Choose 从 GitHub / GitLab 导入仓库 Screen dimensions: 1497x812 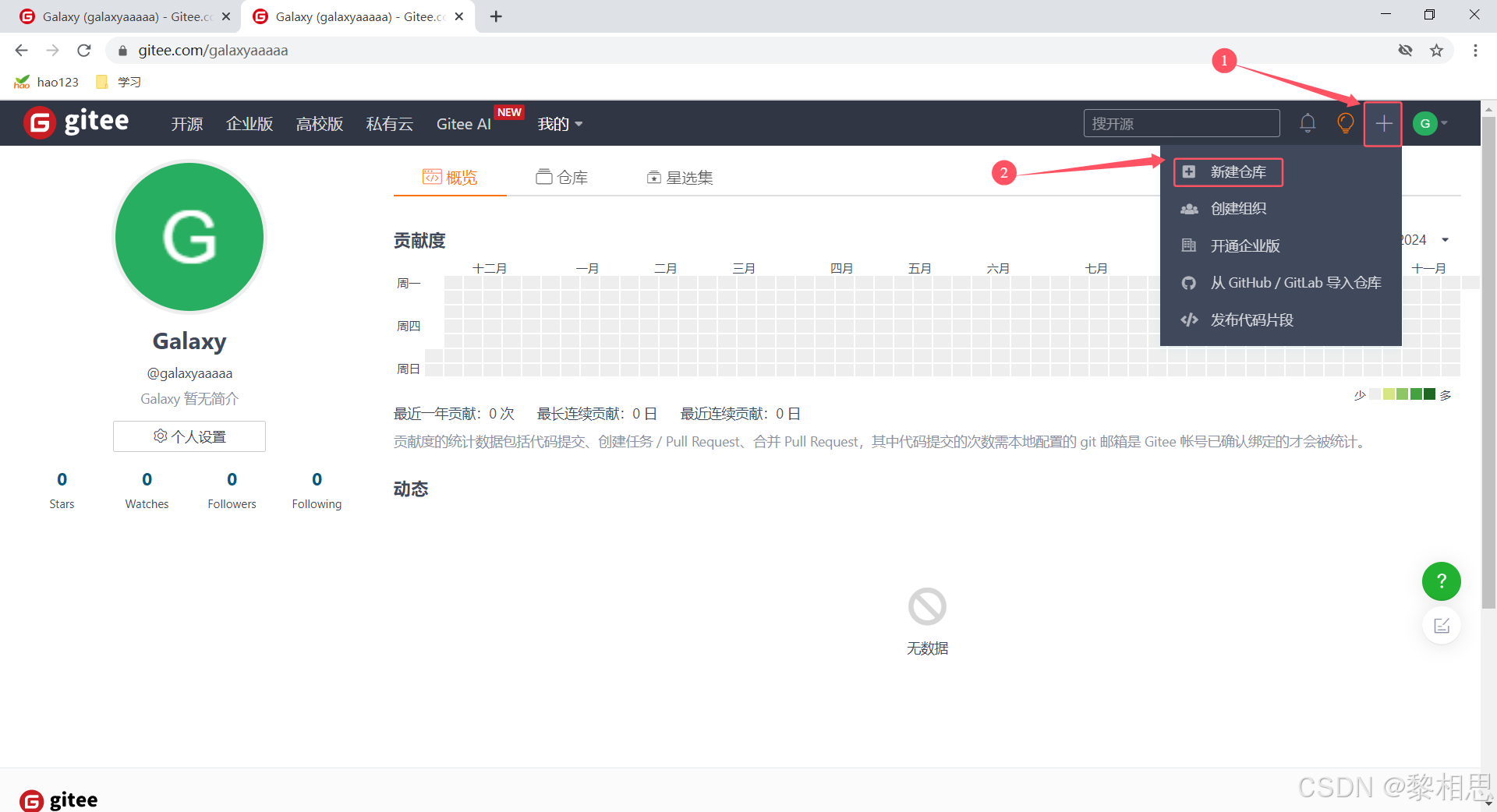(1280, 283)
